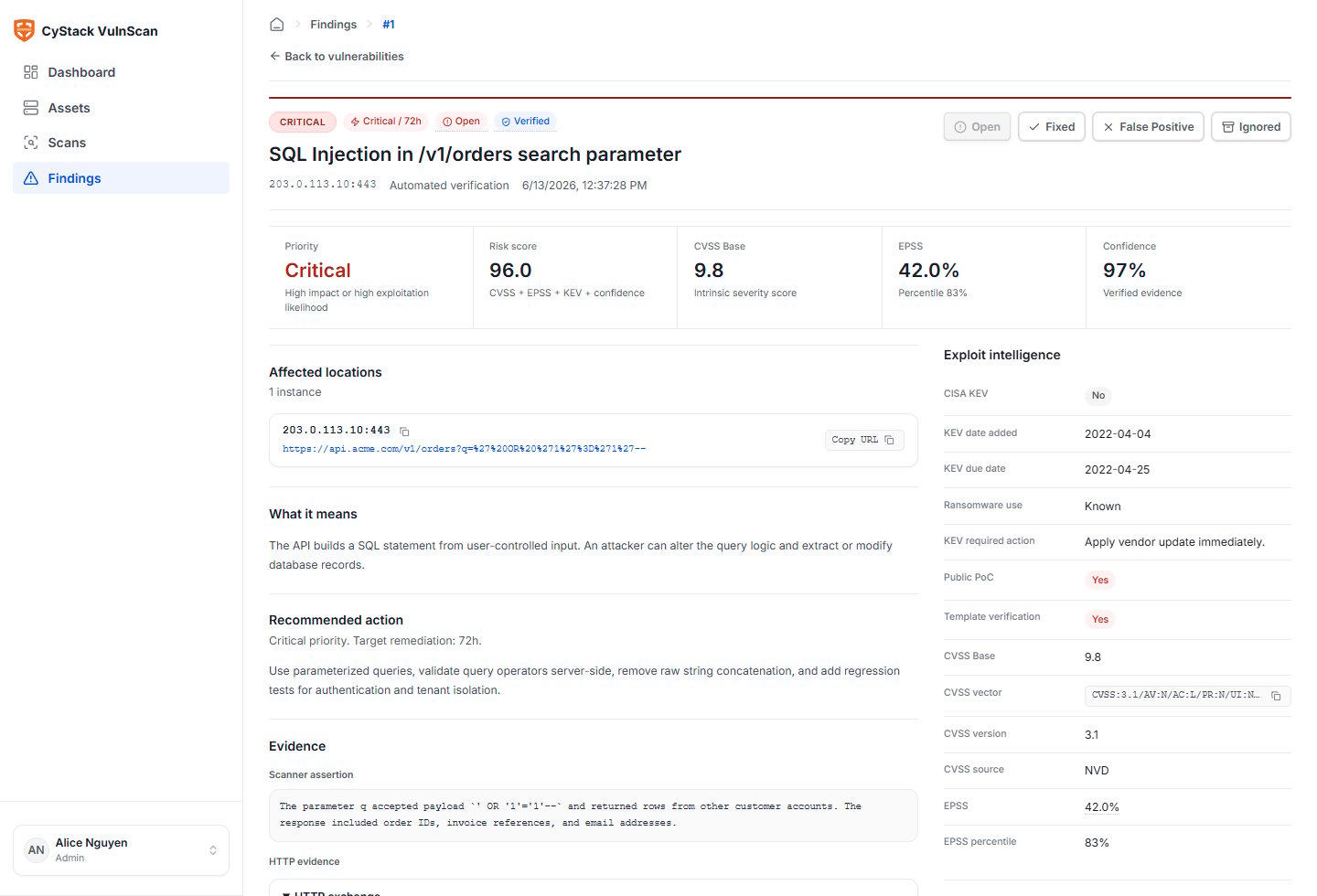1317x896 pixels.
Task: Click the Dashboard grid icon
Action: pyautogui.click(x=31, y=72)
